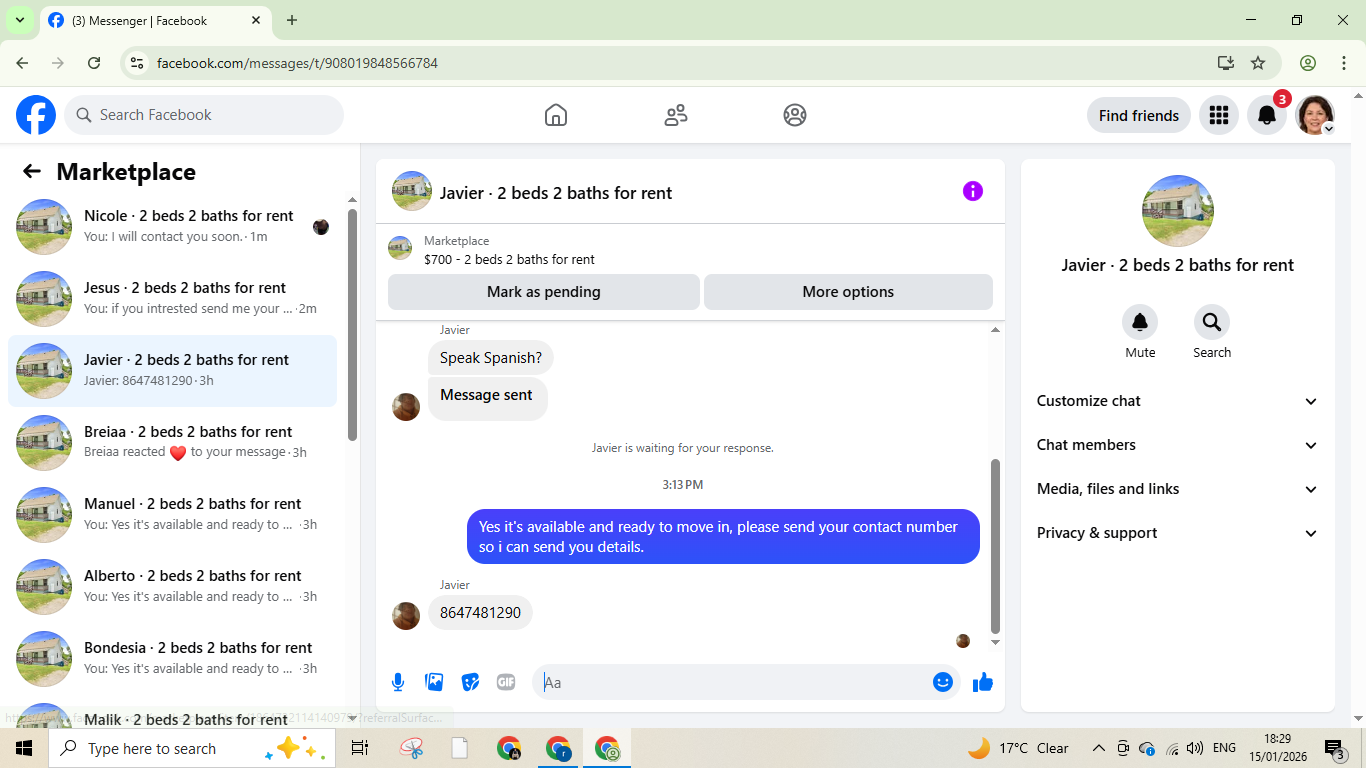Image resolution: width=1366 pixels, height=768 pixels.
Task: Open the $700 Marketplace listing link
Action: 509,259
